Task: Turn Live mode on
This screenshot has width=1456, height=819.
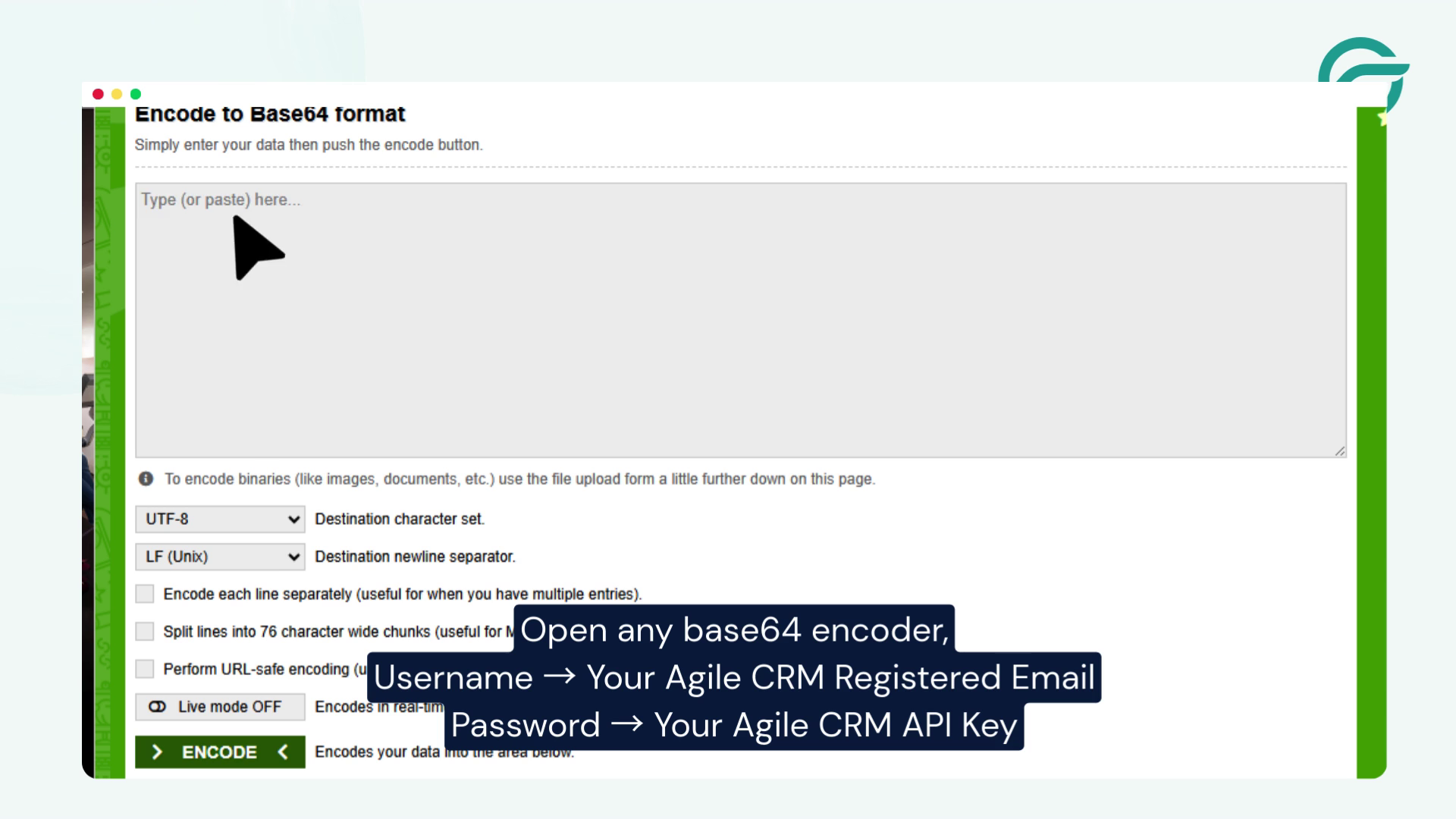Action: tap(219, 707)
